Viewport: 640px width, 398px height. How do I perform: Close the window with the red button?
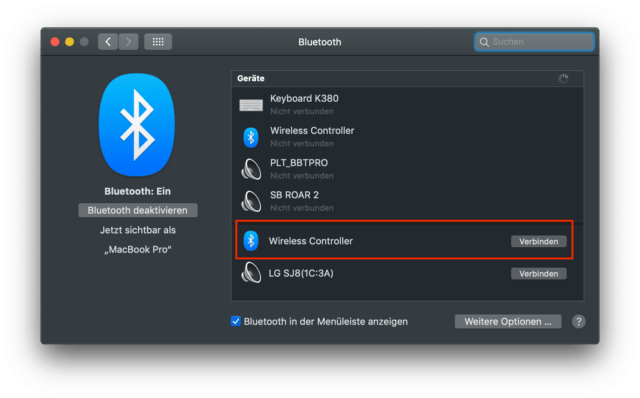point(55,42)
